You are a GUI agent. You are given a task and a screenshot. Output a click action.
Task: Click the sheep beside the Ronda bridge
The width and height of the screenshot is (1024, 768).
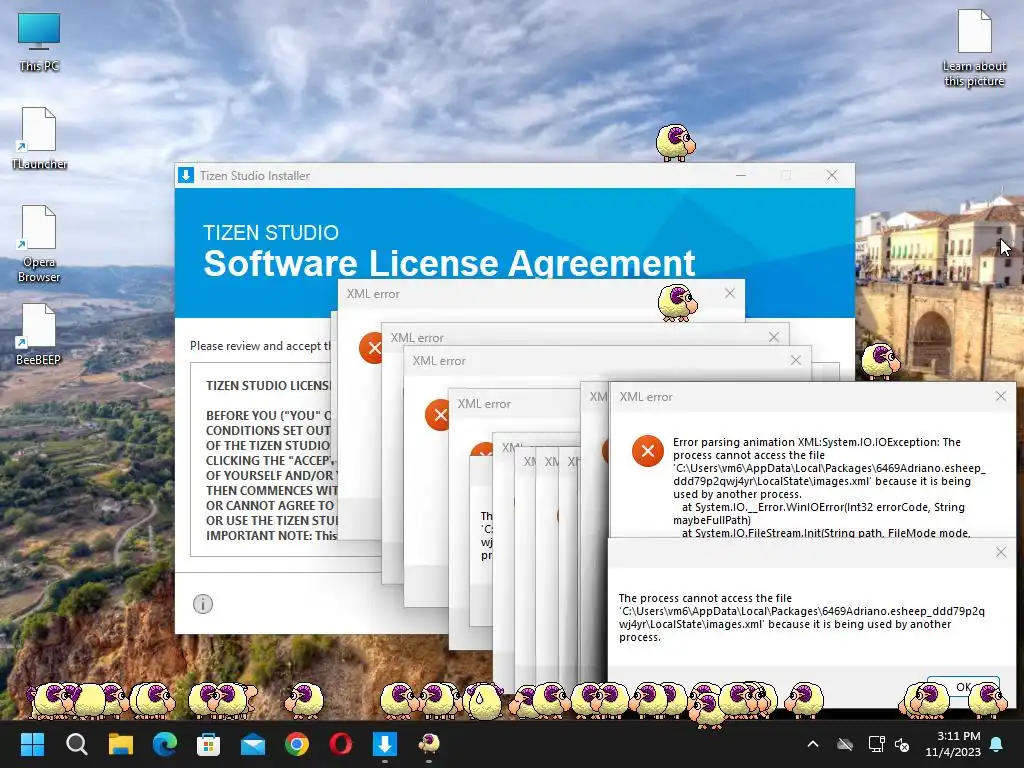tap(880, 361)
